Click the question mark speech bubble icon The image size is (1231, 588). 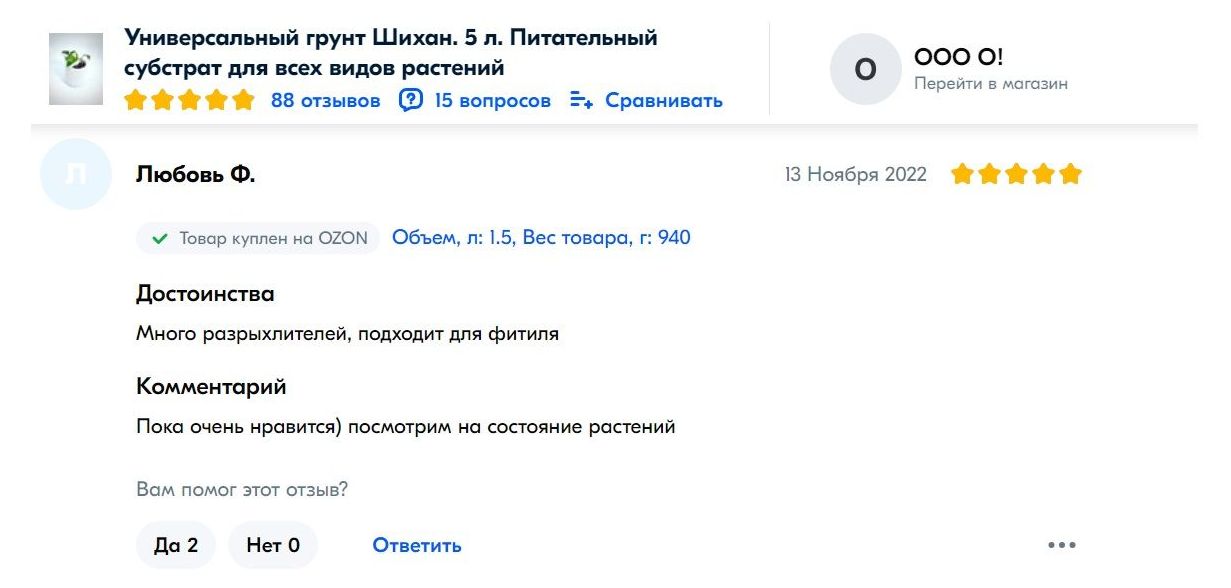(x=411, y=101)
